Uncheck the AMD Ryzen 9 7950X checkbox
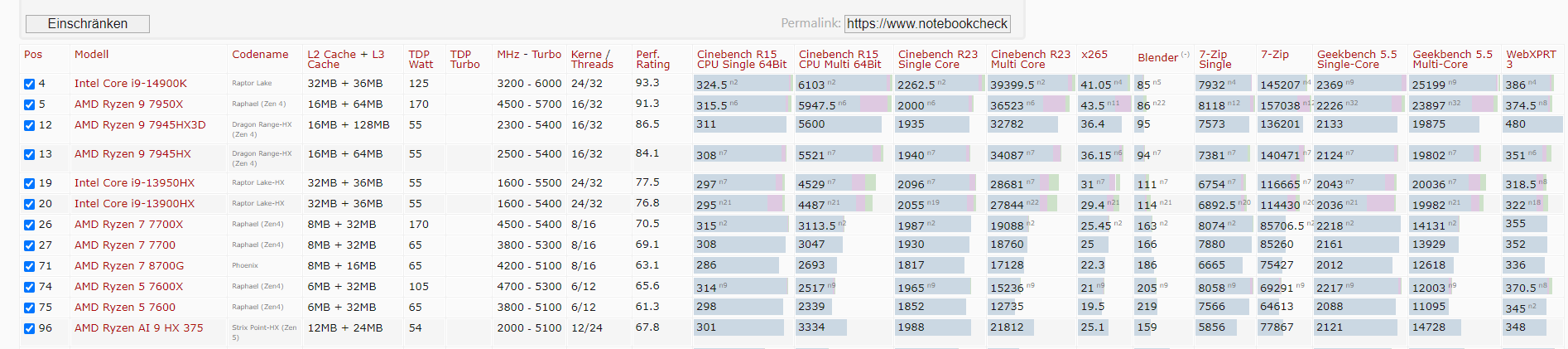The image size is (1568, 349). pyautogui.click(x=30, y=104)
